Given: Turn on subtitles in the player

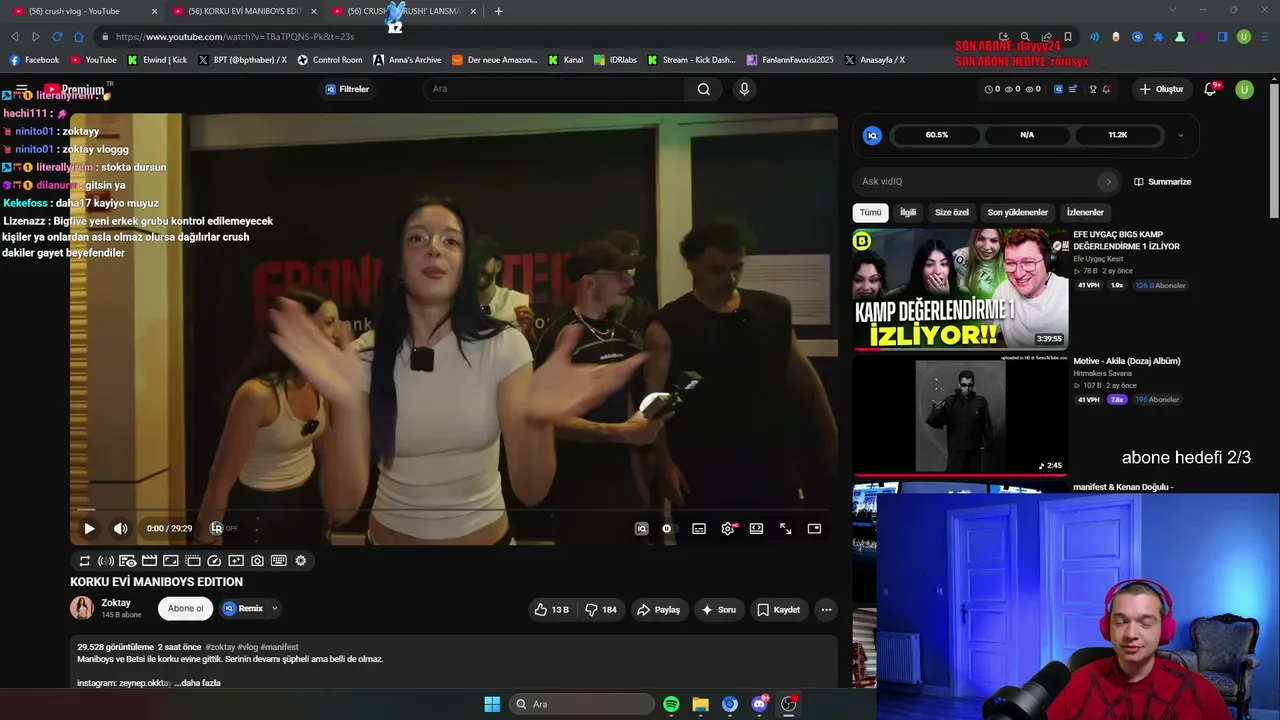Looking at the screenshot, I should tap(699, 529).
